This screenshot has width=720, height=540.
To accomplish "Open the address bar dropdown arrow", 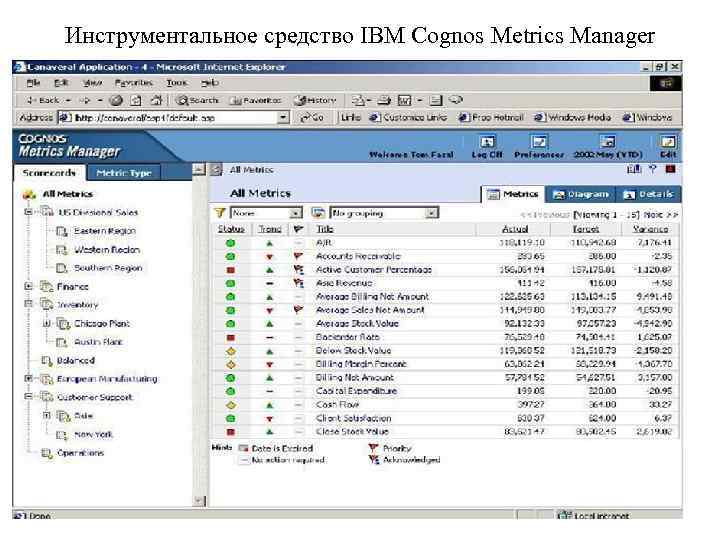I will 283,118.
